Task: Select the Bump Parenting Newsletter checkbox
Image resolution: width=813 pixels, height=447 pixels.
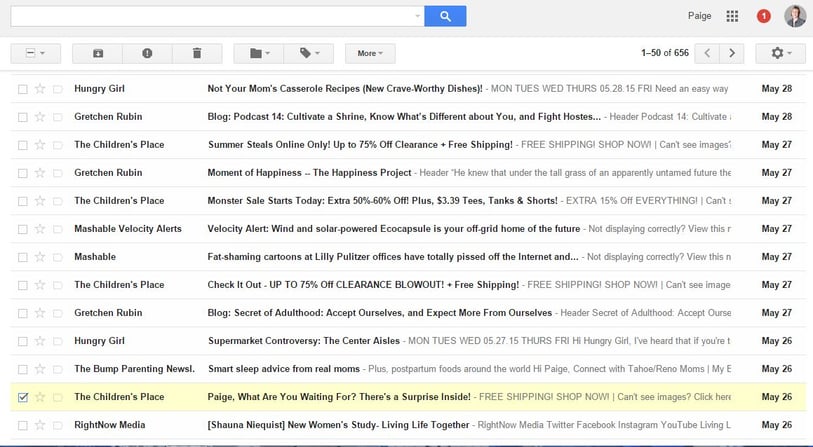Action: [x=23, y=369]
